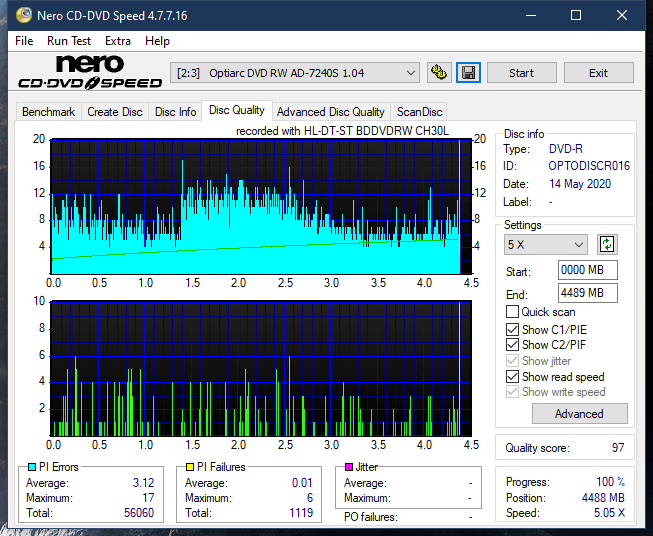Switch to the ScanDisc tab
This screenshot has width=653, height=536.
coord(419,112)
